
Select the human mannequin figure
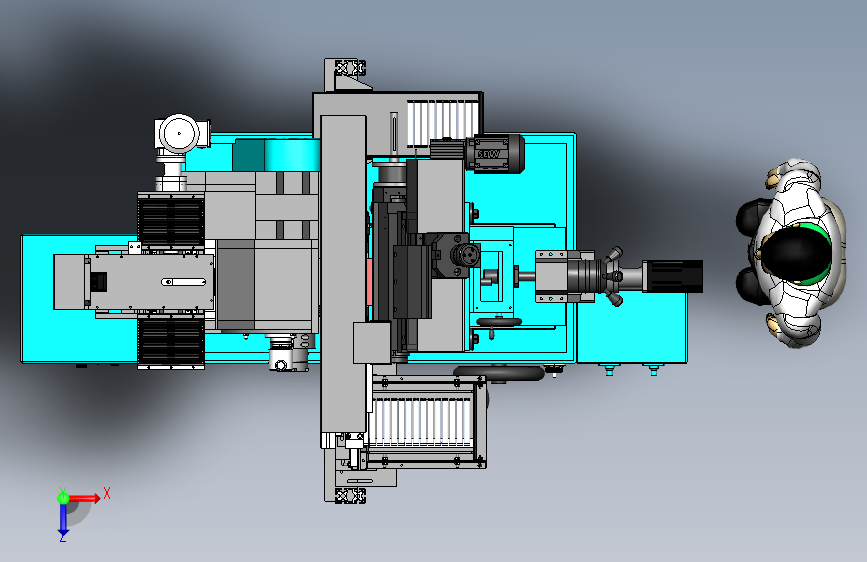(x=791, y=253)
